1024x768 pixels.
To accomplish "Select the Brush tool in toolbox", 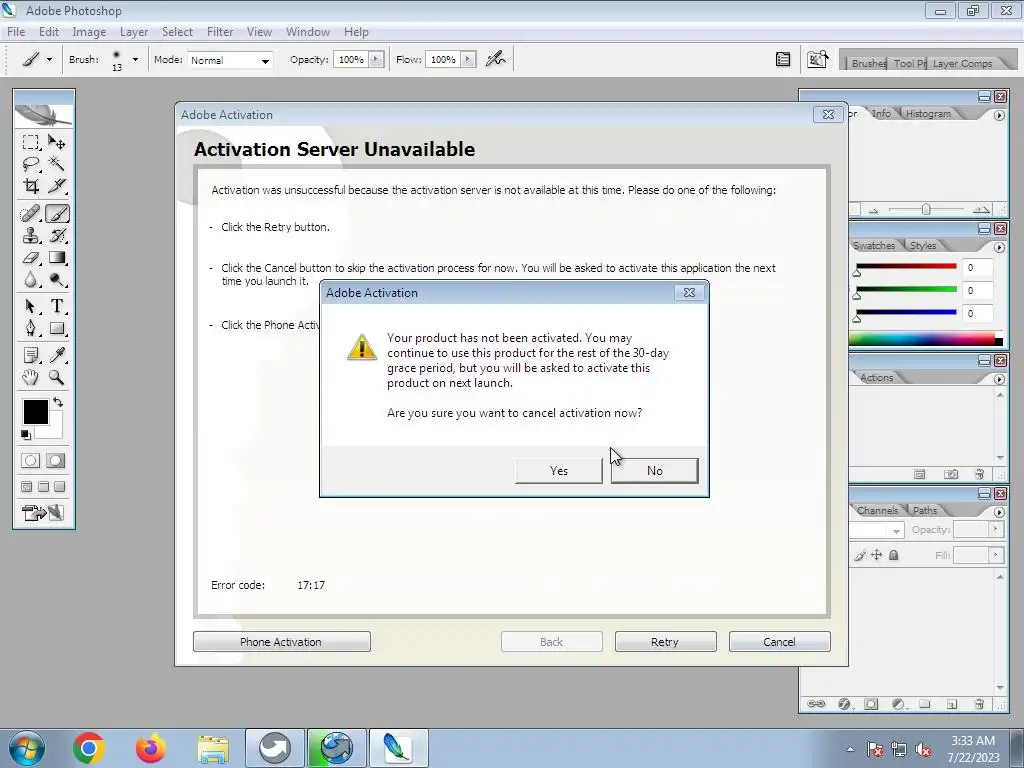I will tap(57, 214).
